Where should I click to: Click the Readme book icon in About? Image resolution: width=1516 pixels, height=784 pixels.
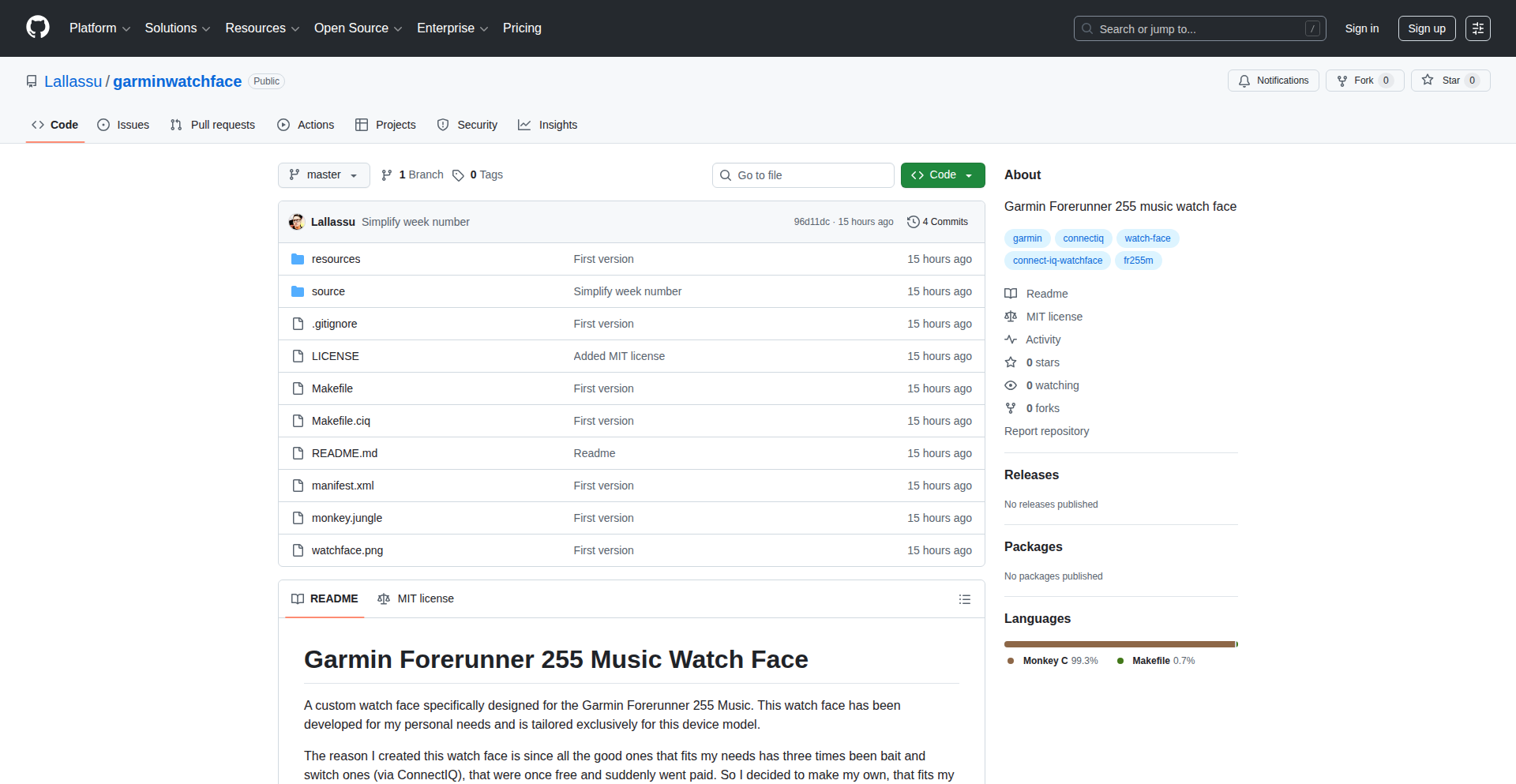pyautogui.click(x=1011, y=294)
